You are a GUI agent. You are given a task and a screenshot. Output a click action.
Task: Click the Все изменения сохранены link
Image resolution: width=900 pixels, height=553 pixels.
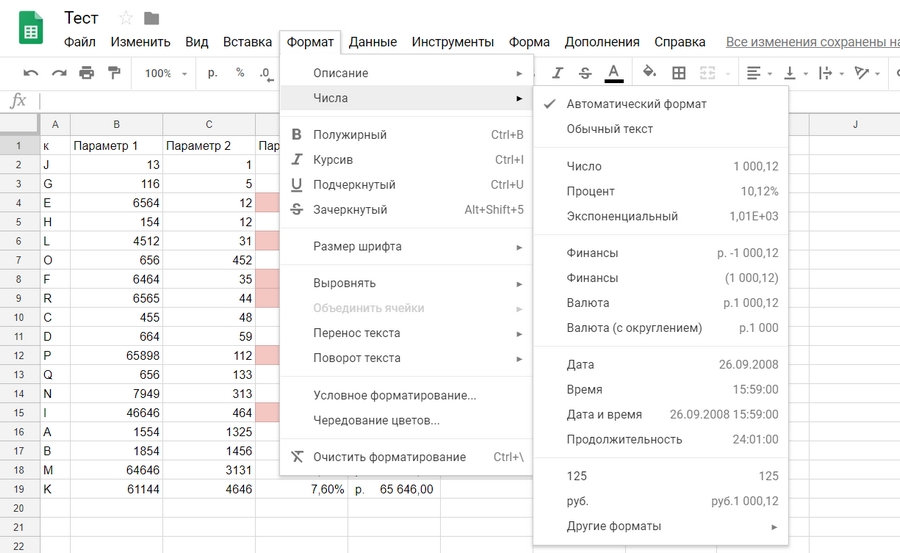point(812,42)
